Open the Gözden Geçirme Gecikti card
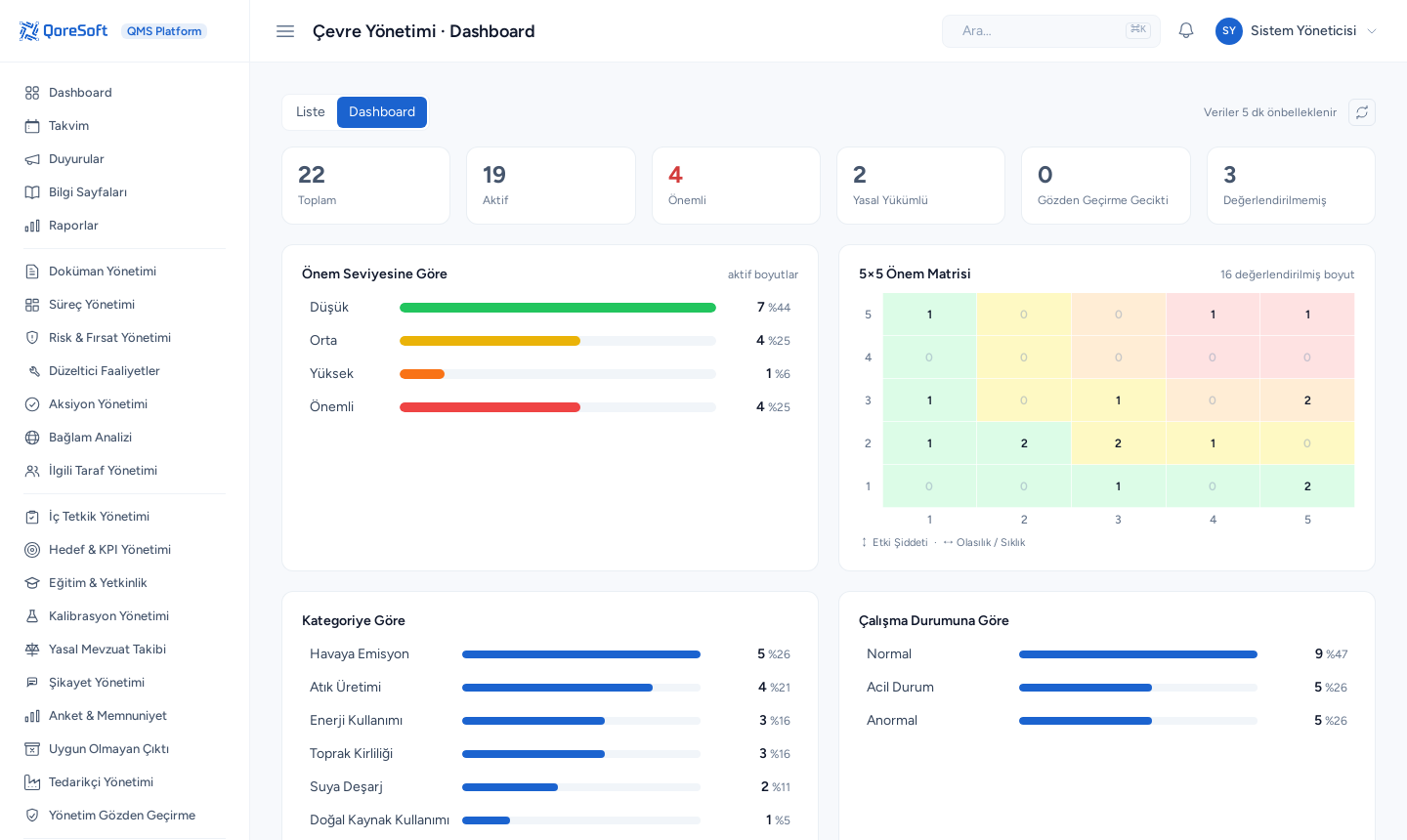 [x=1106, y=186]
